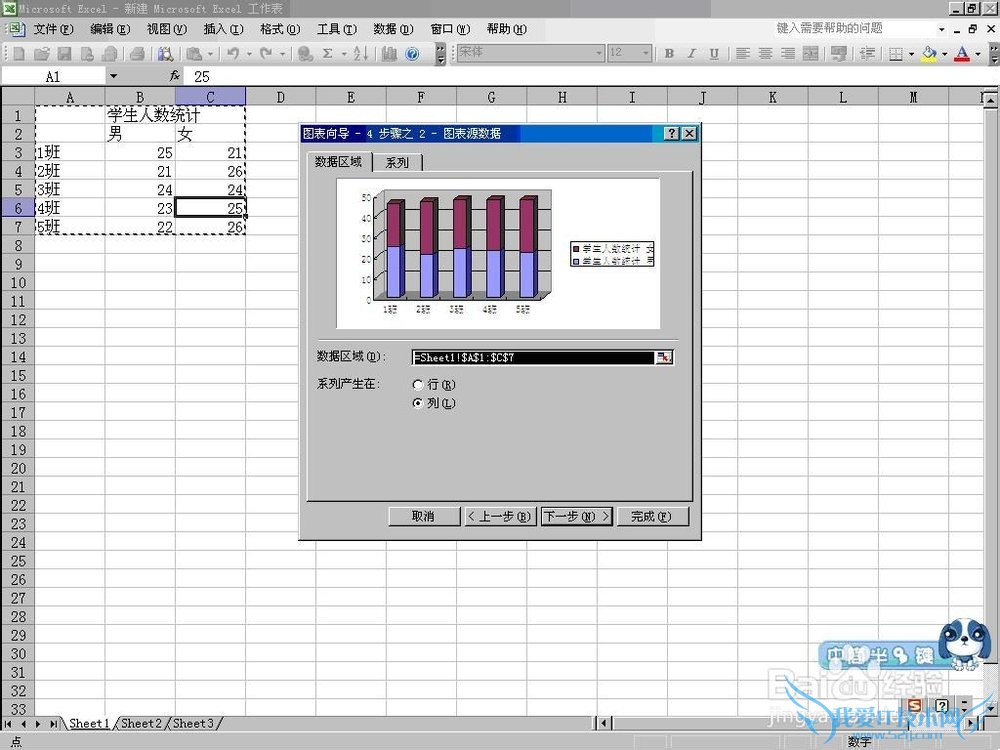This screenshot has width=1000, height=750.
Task: Click the chart preview in the wizard
Action: (x=498, y=253)
